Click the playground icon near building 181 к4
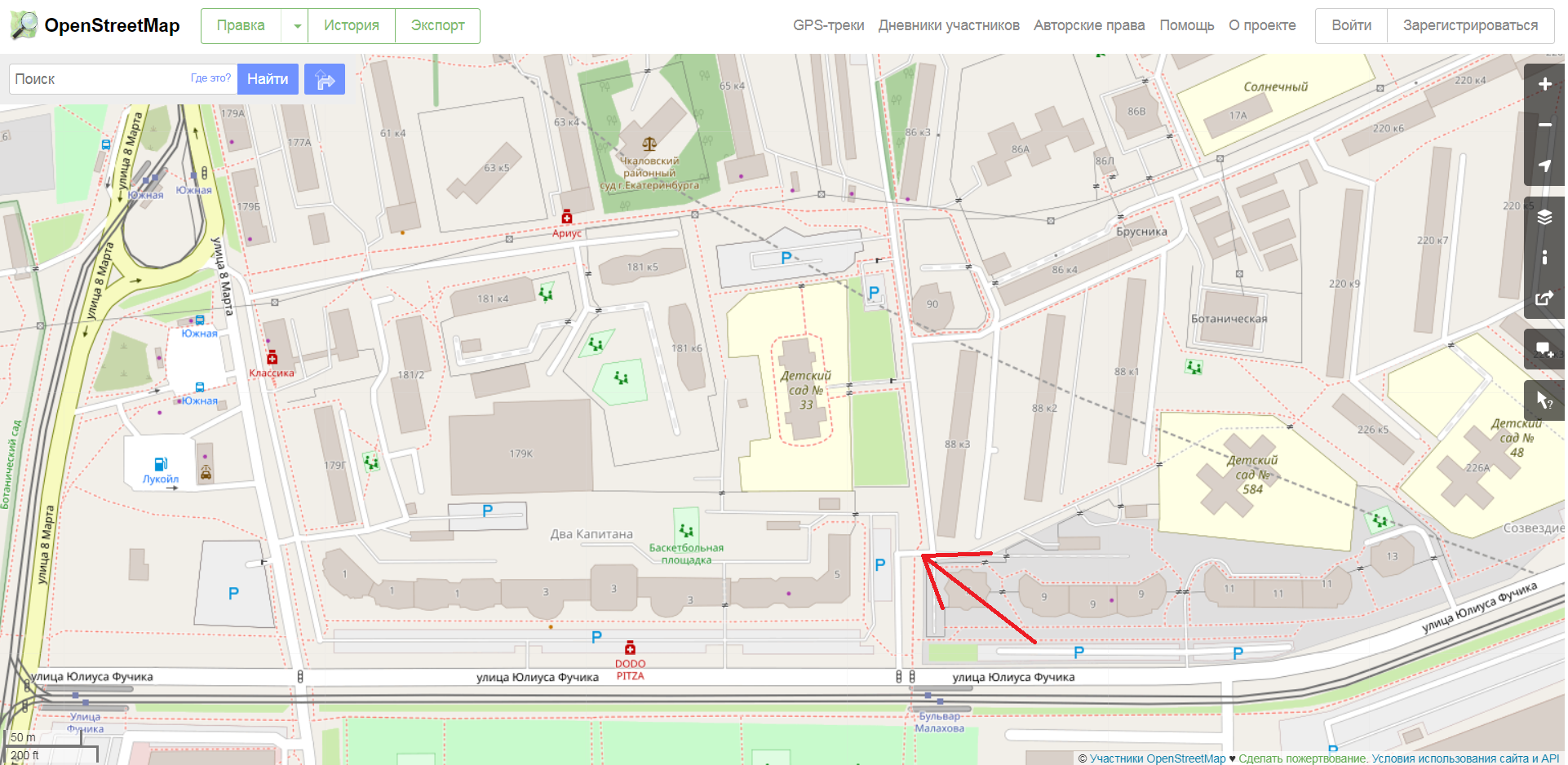The image size is (1568, 765). pyautogui.click(x=546, y=293)
